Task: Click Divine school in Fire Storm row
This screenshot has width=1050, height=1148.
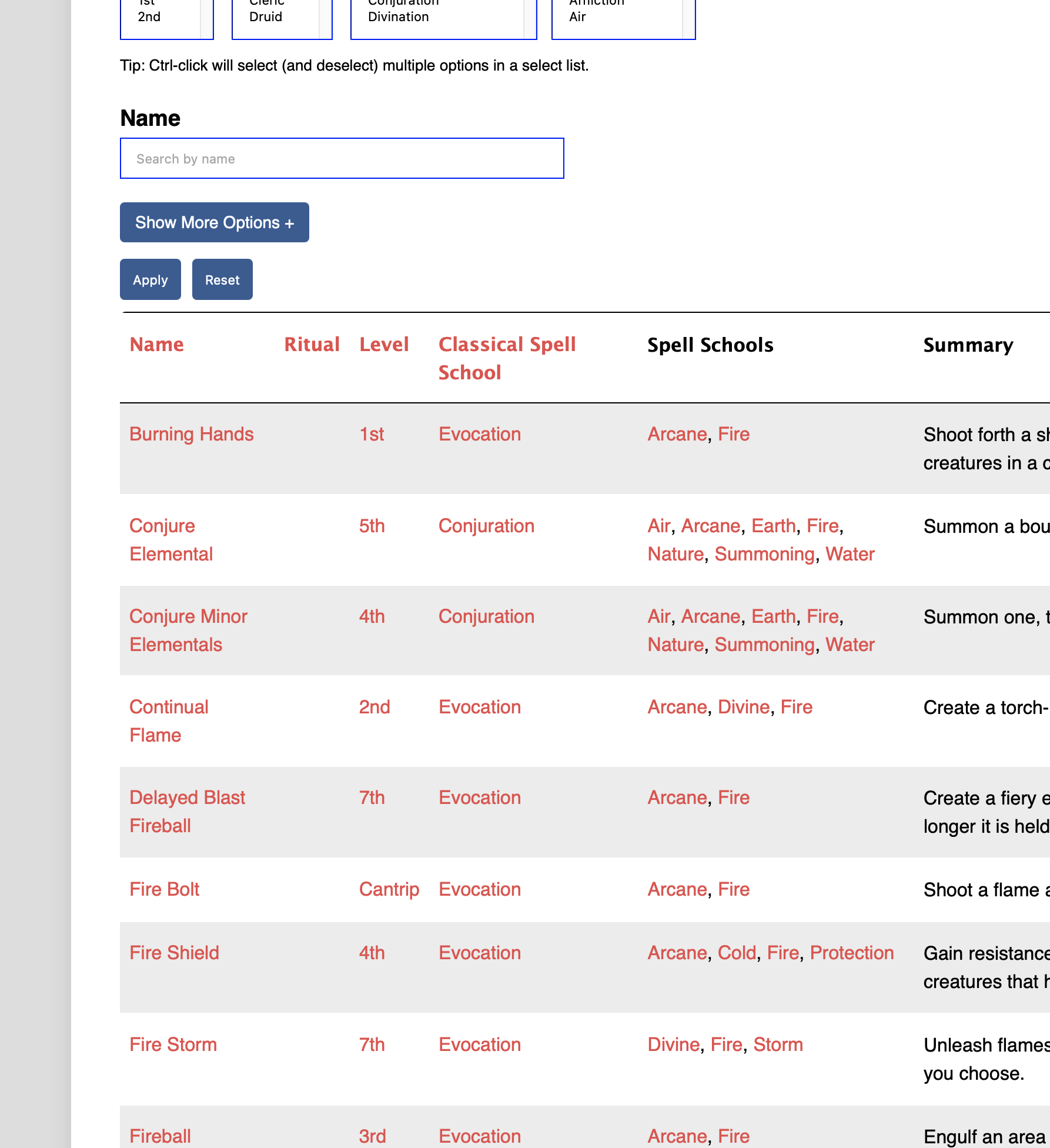Action: 674,1044
